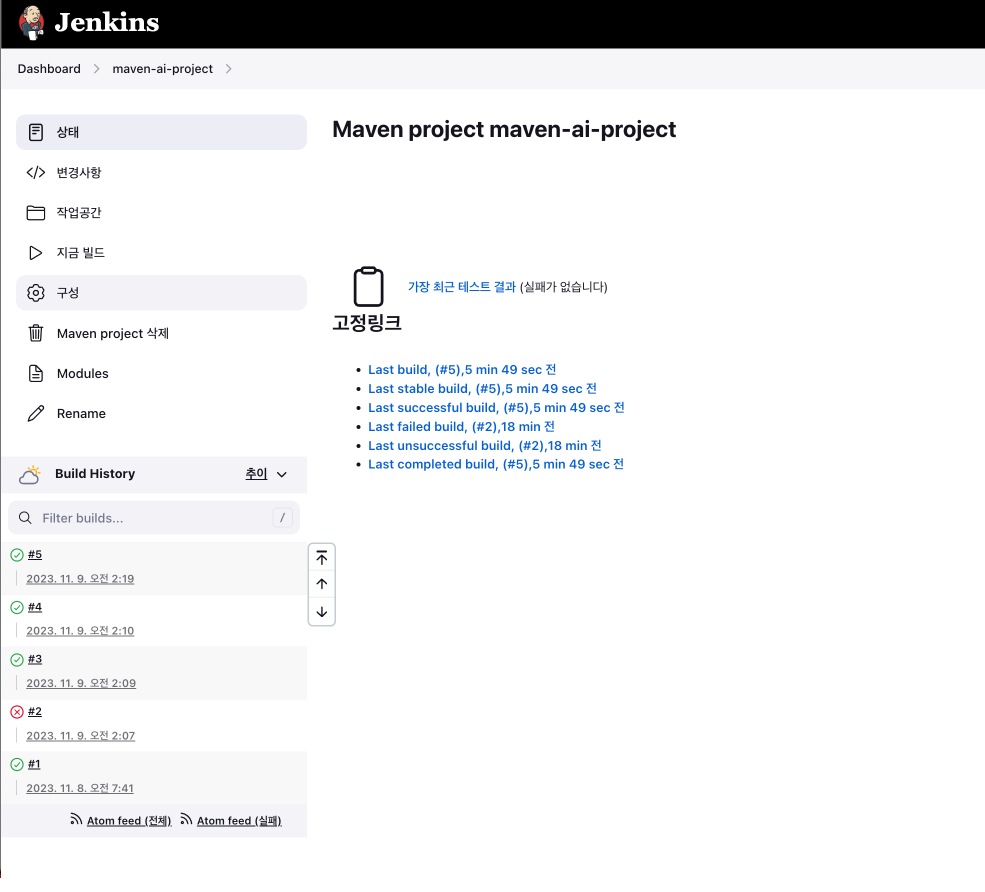Click RSS icon beside Atom feed (전체)
Screen dimensions: 985x892
tap(76, 819)
